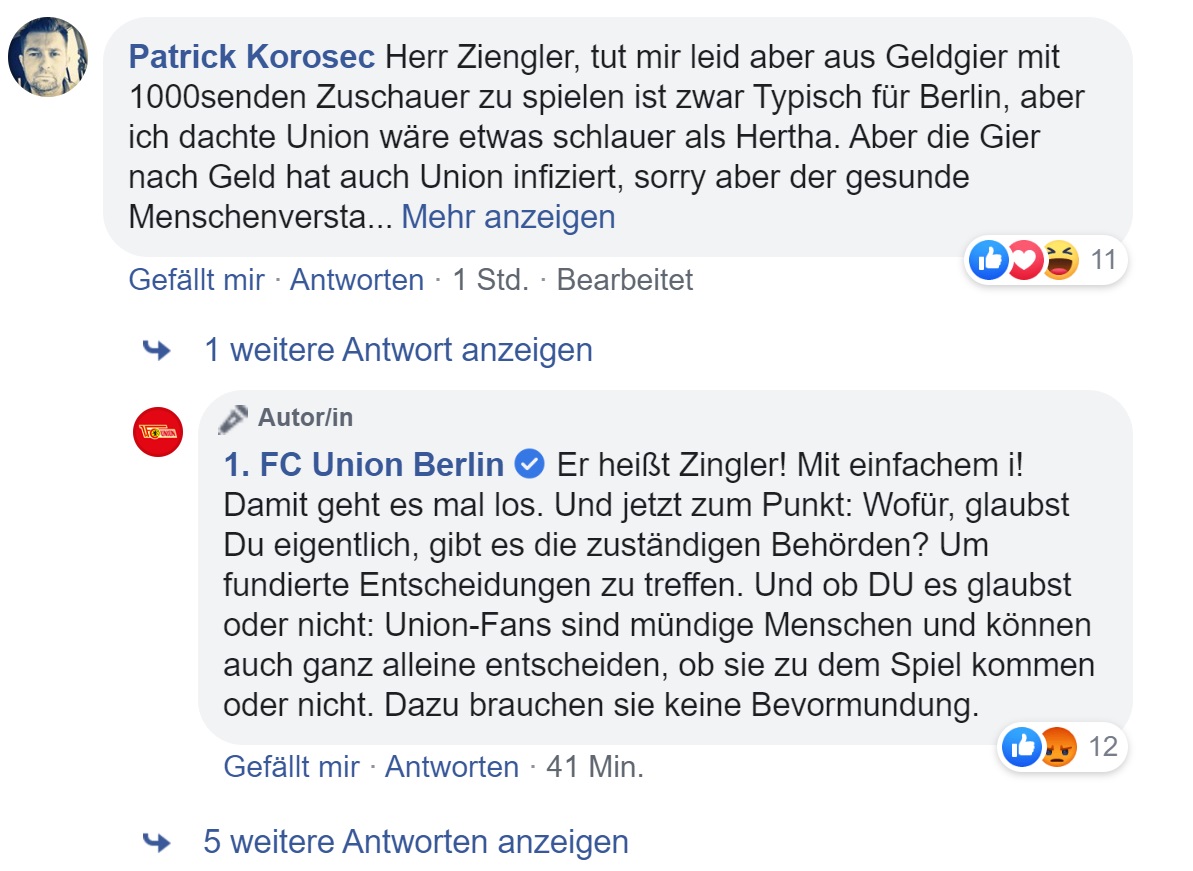The width and height of the screenshot is (1193, 871).
Task: Expand comment with Mehr anzeigen
Action: [x=508, y=216]
